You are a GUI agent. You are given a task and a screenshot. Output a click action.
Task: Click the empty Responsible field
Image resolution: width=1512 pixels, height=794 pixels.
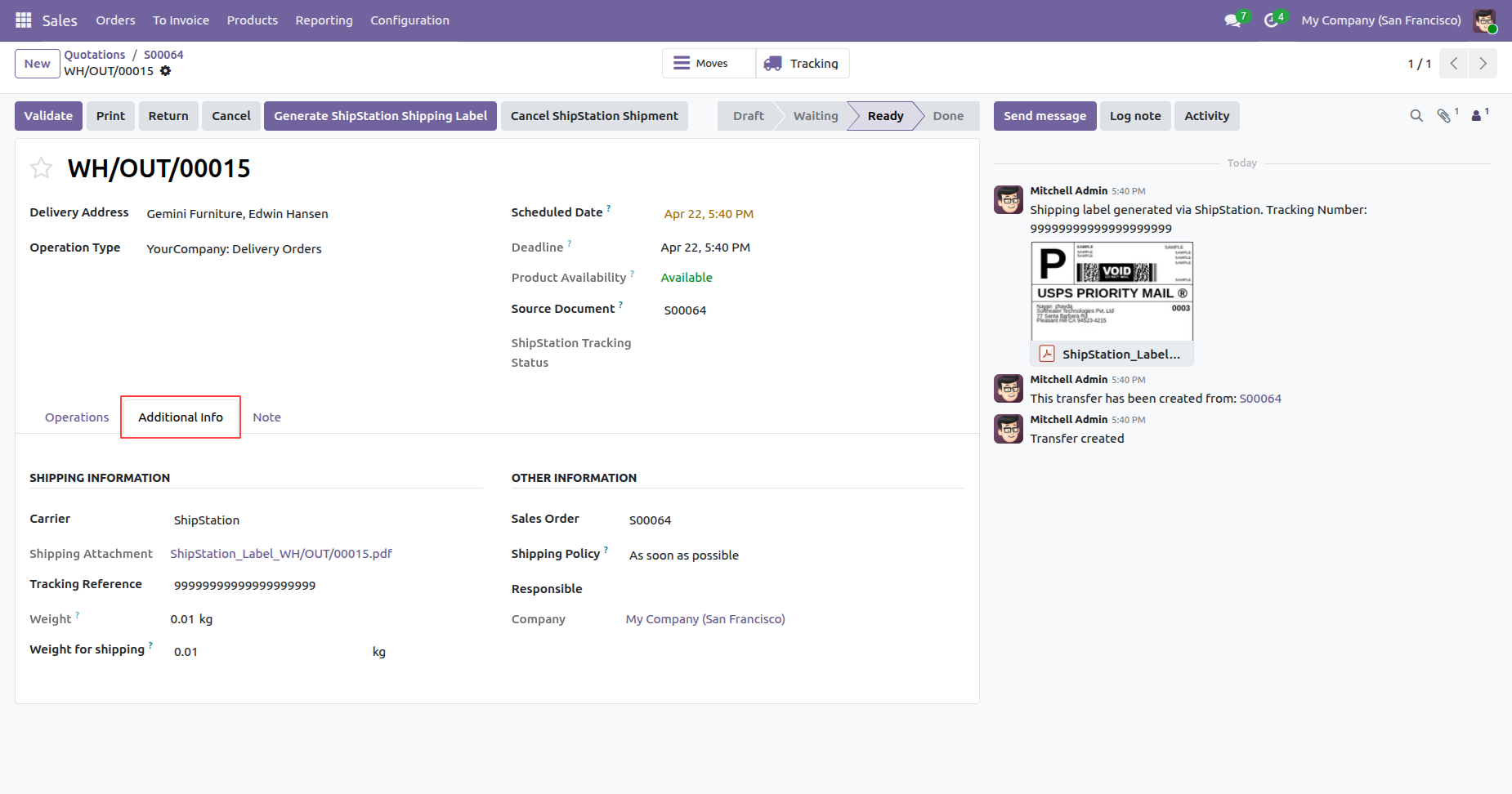794,589
